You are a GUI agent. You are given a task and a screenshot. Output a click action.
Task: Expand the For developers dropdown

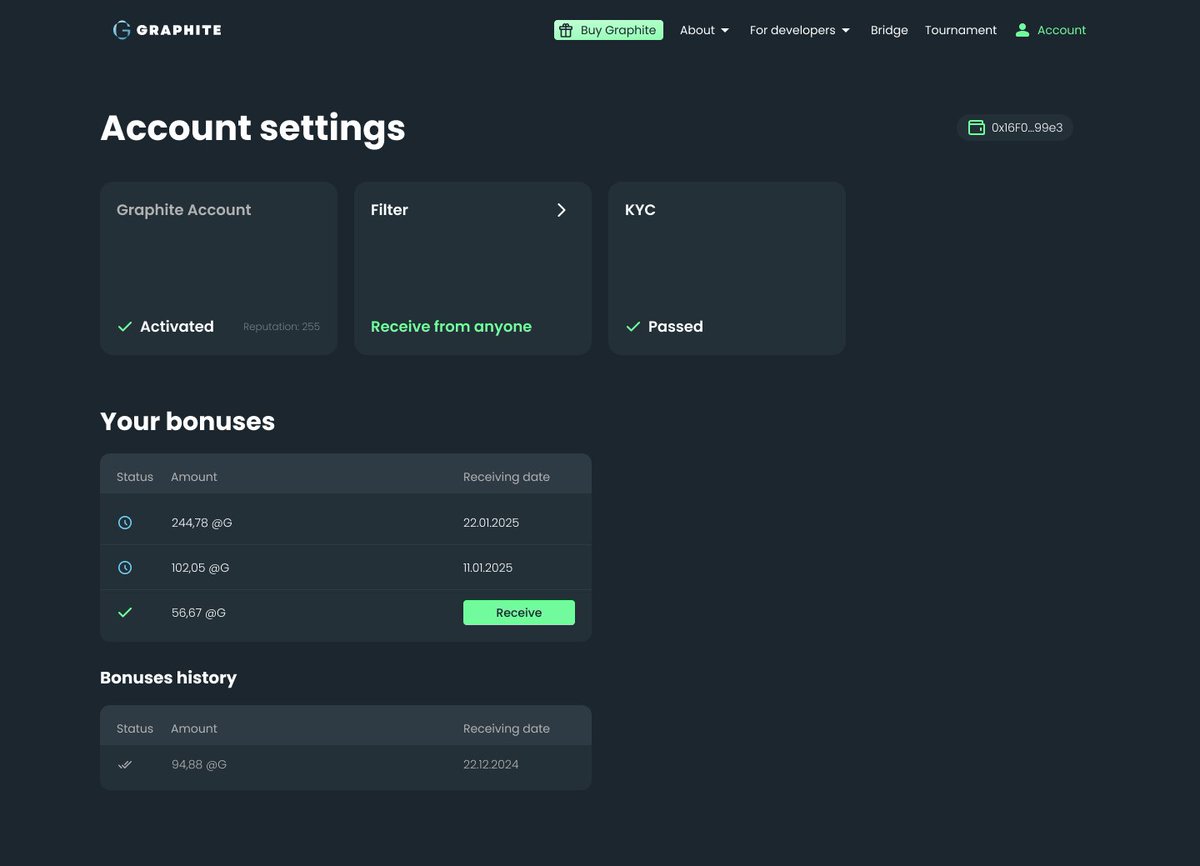click(799, 30)
